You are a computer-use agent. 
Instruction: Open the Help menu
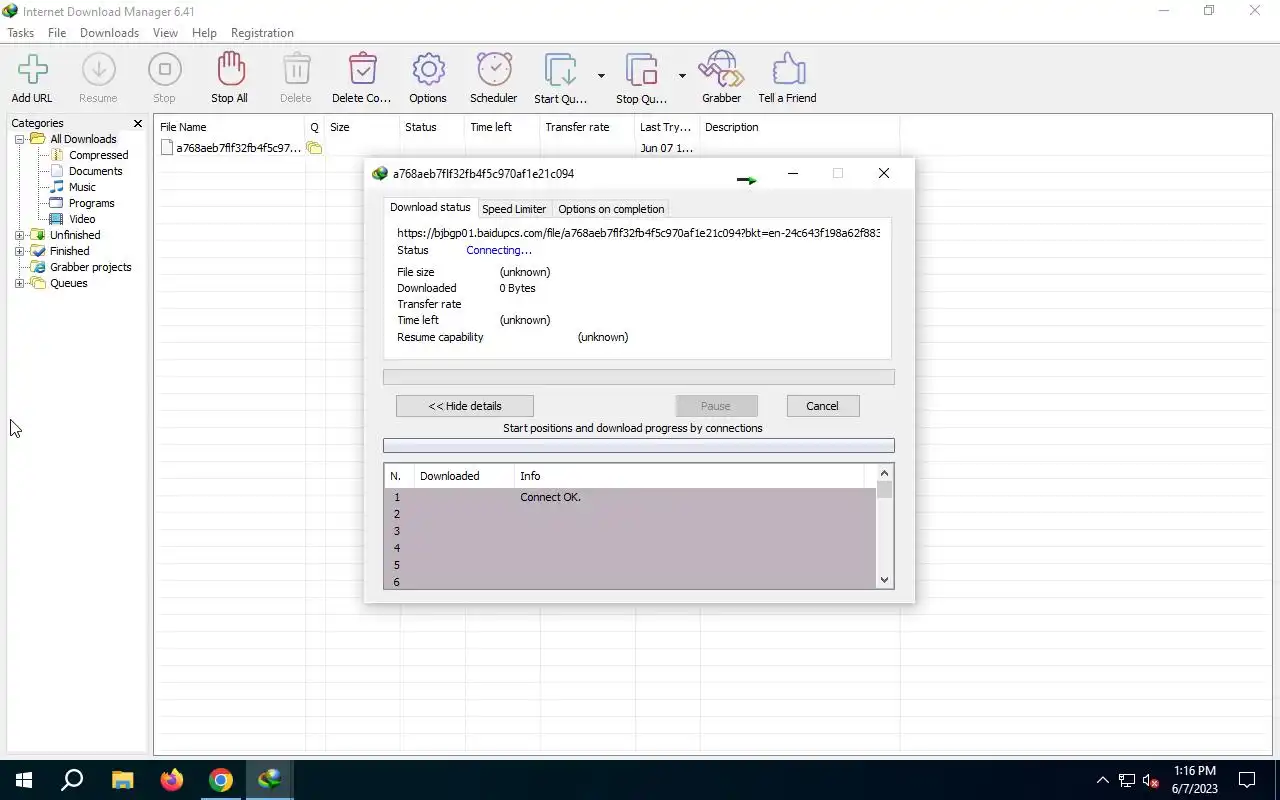tap(204, 33)
